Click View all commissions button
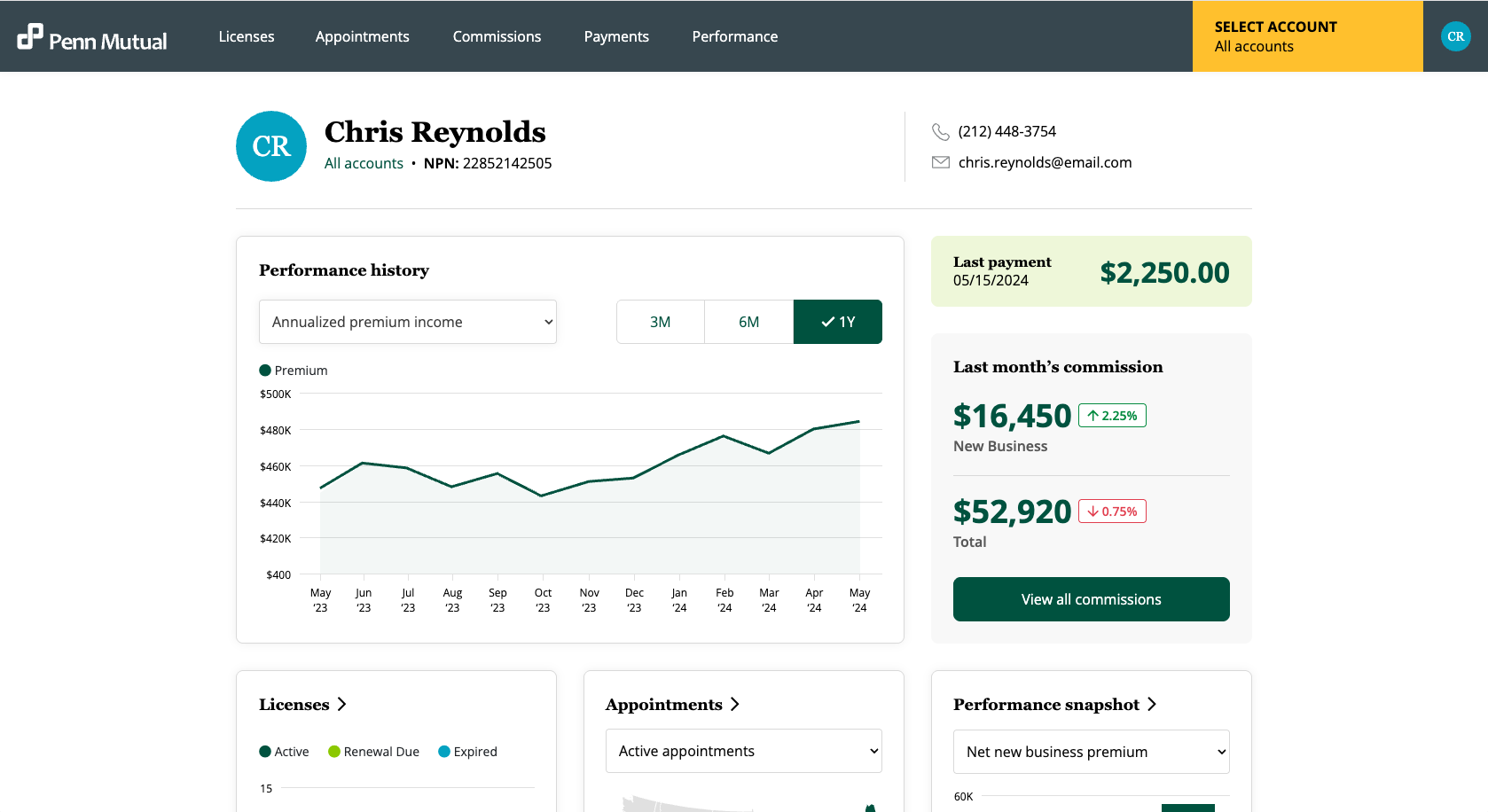 [1092, 599]
